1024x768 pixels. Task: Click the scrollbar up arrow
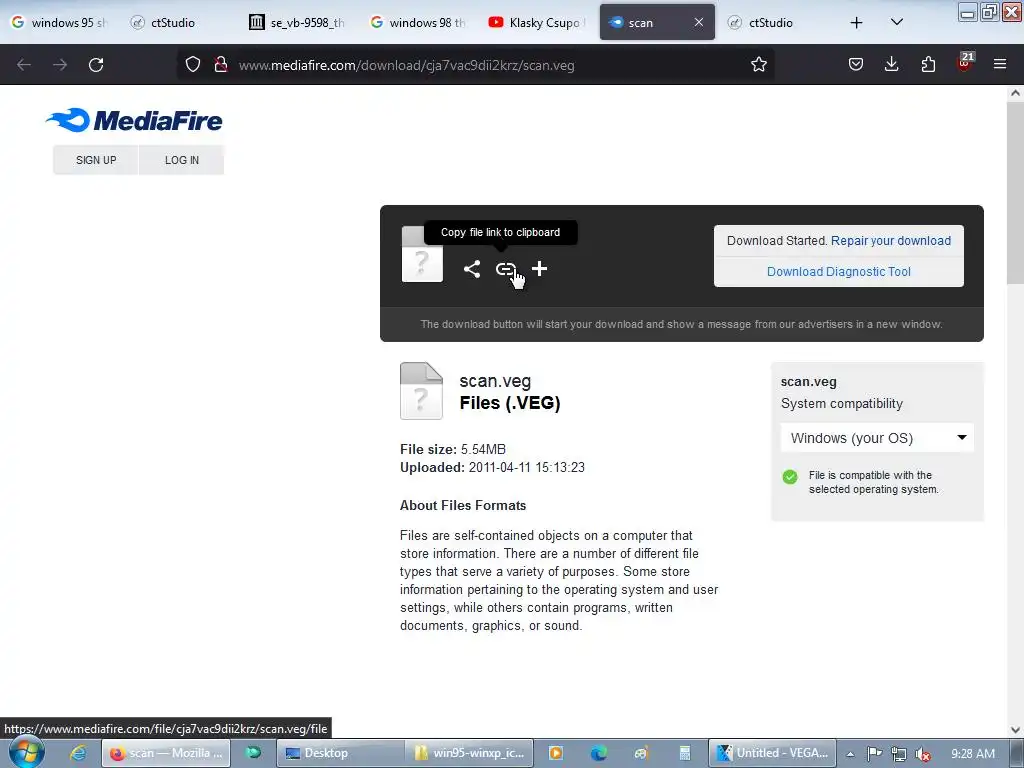tap(1015, 93)
